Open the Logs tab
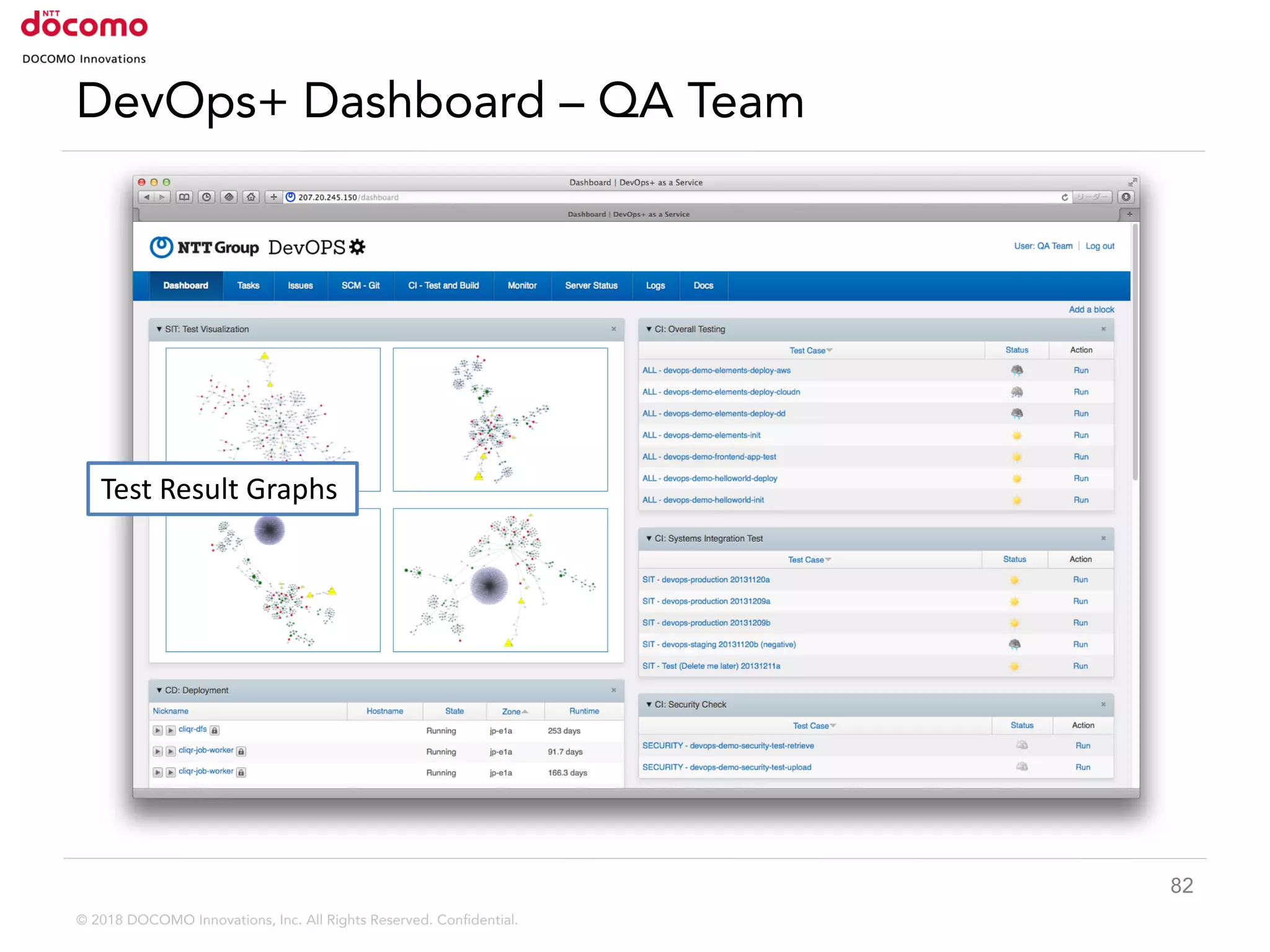Viewport: 1270px width, 952px height. [655, 286]
